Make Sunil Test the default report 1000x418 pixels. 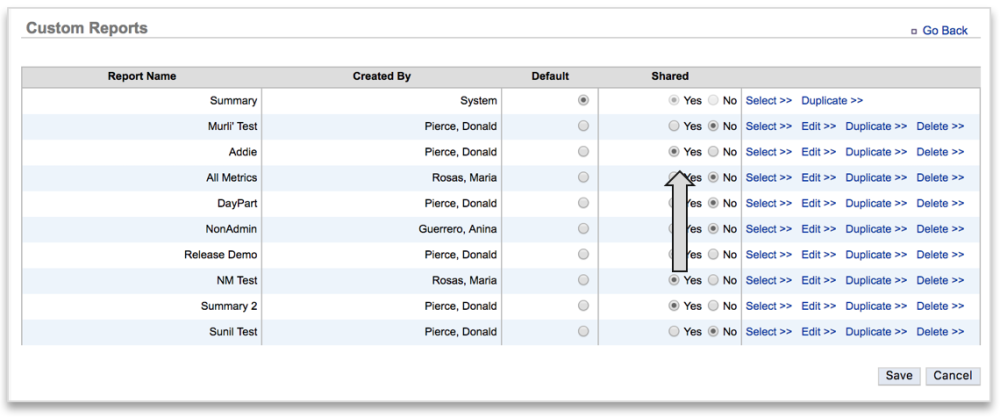pos(583,332)
